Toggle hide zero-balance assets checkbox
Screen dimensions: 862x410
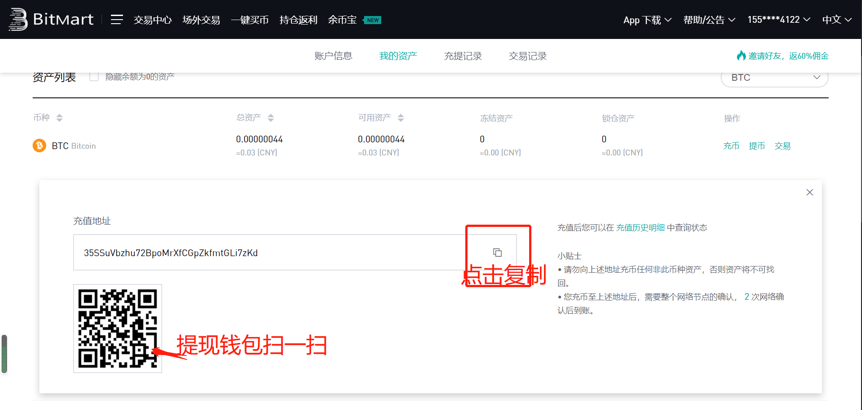coord(94,77)
